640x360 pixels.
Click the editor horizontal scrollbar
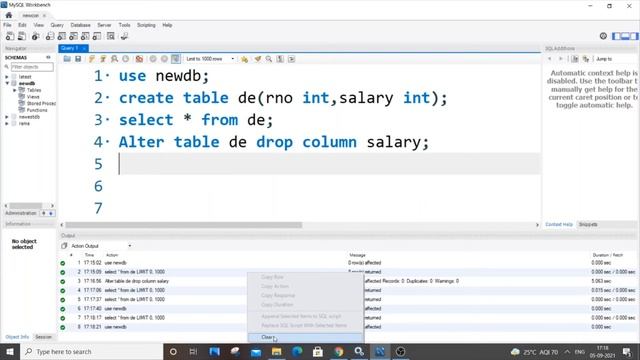point(184,225)
